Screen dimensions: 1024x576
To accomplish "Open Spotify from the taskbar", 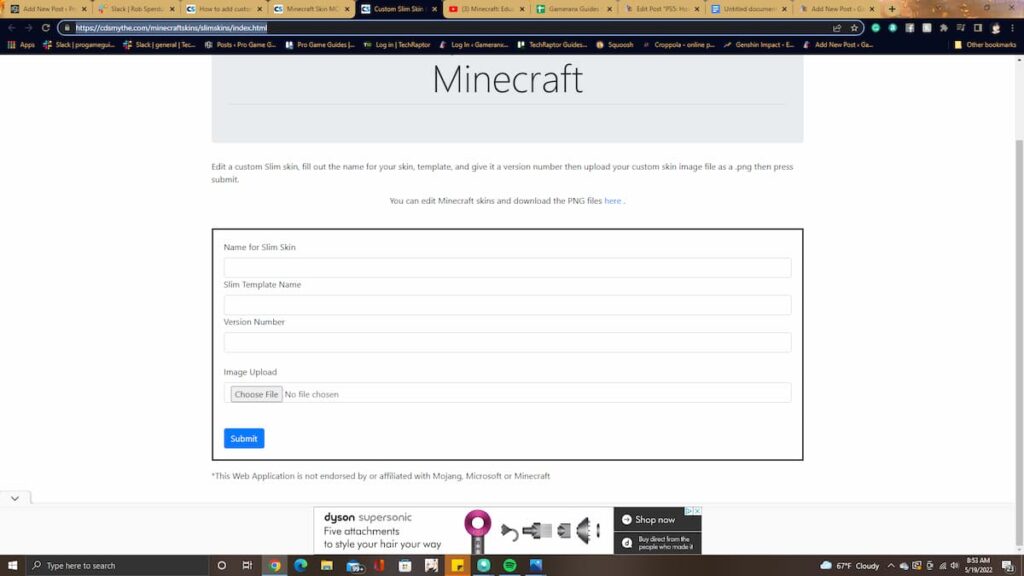I will coord(509,566).
